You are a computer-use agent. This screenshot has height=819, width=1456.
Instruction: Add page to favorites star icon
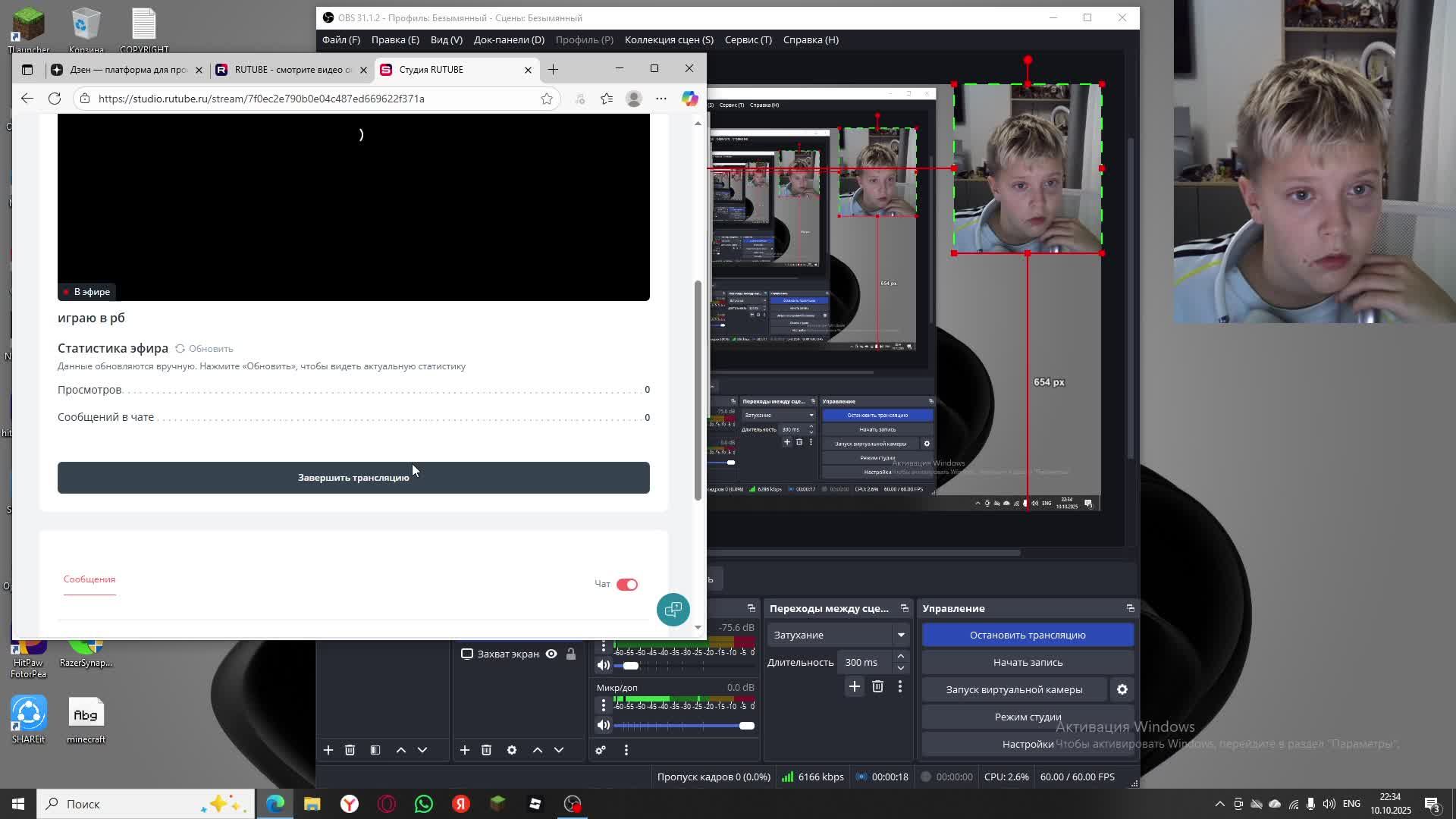(547, 99)
